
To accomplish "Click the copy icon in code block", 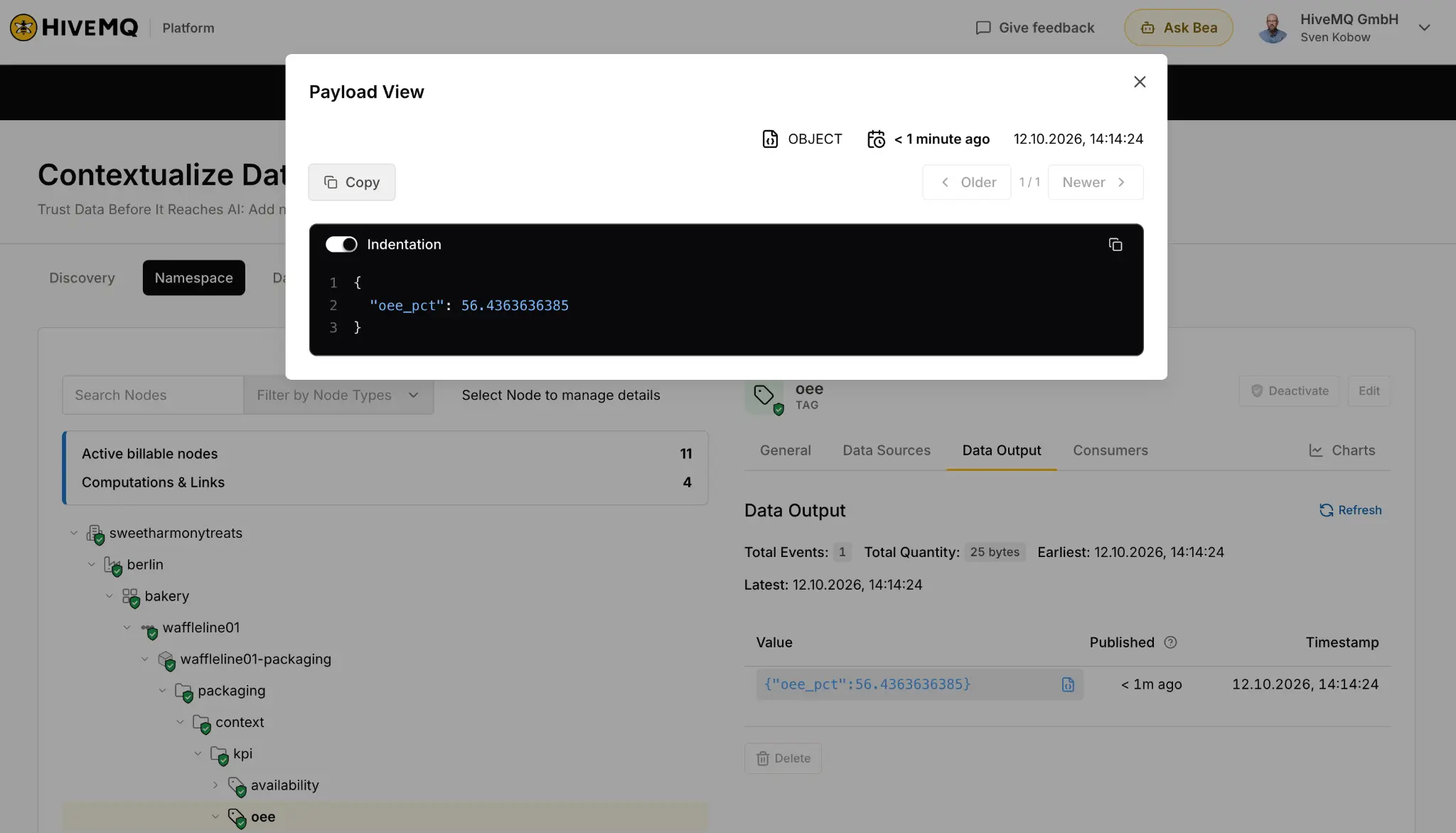I will [x=1115, y=245].
